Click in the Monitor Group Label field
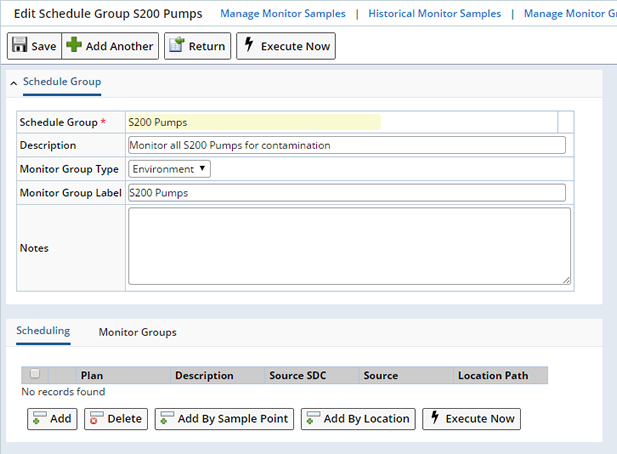Image resolution: width=617 pixels, height=454 pixels. [347, 193]
